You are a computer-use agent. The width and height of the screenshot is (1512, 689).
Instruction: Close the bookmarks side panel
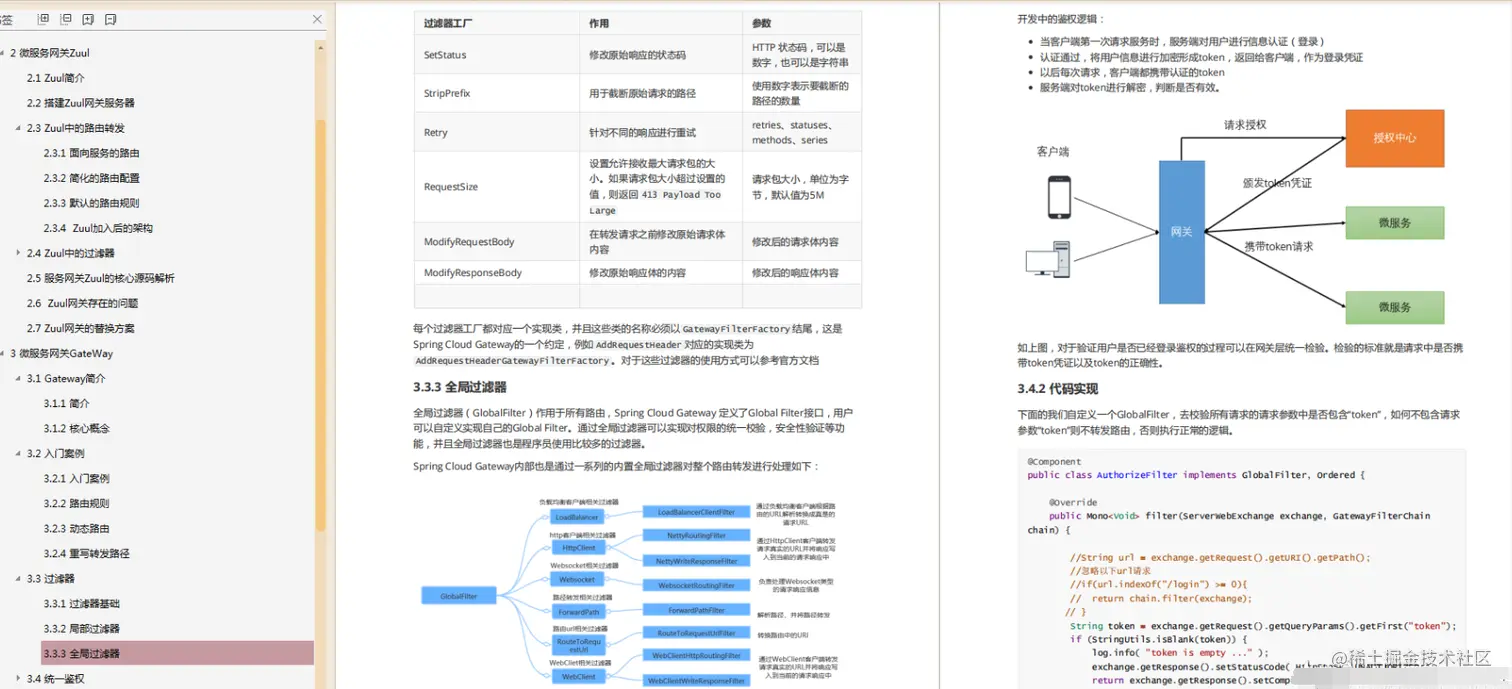[x=318, y=19]
